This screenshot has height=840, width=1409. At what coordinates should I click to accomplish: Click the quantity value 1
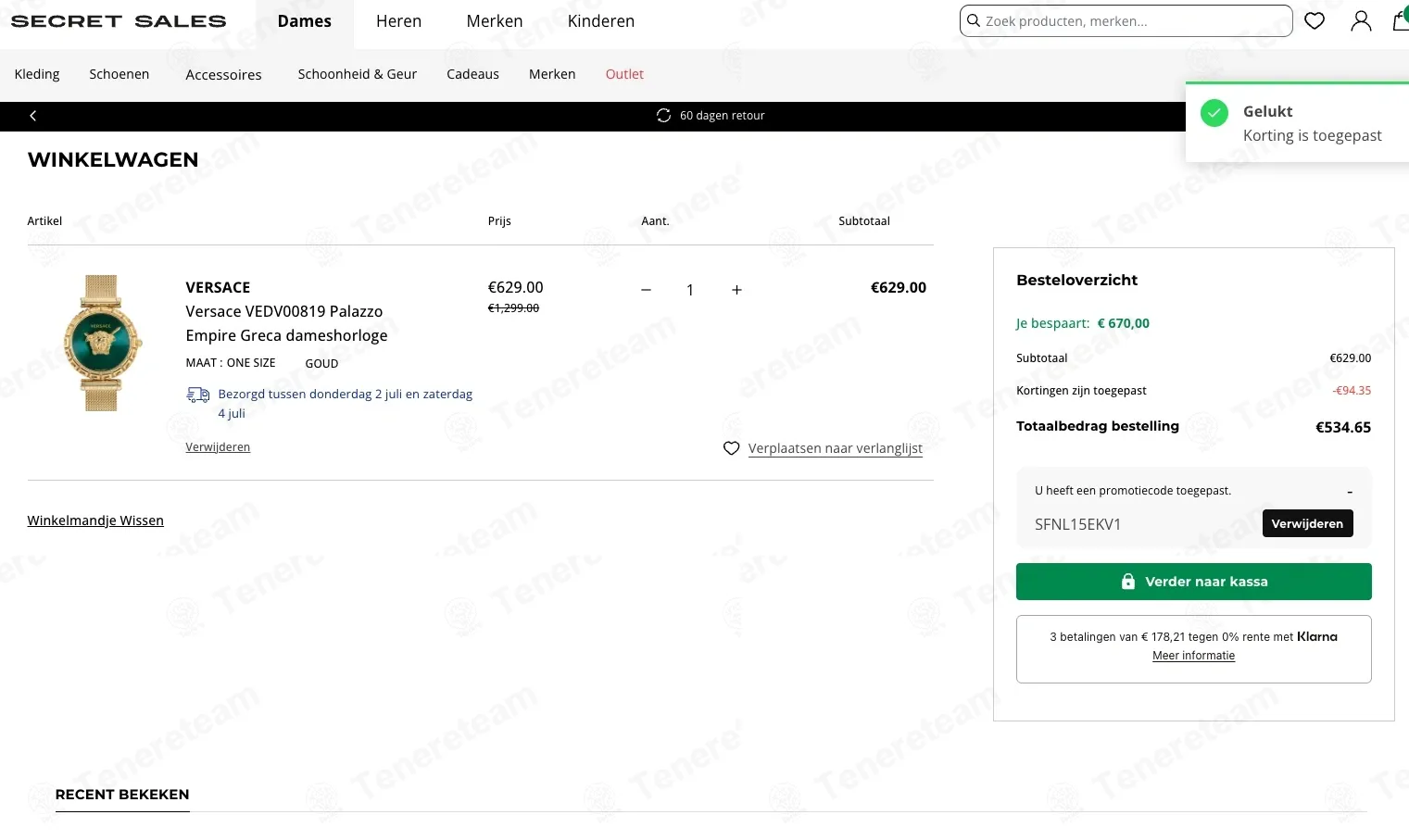tap(690, 290)
